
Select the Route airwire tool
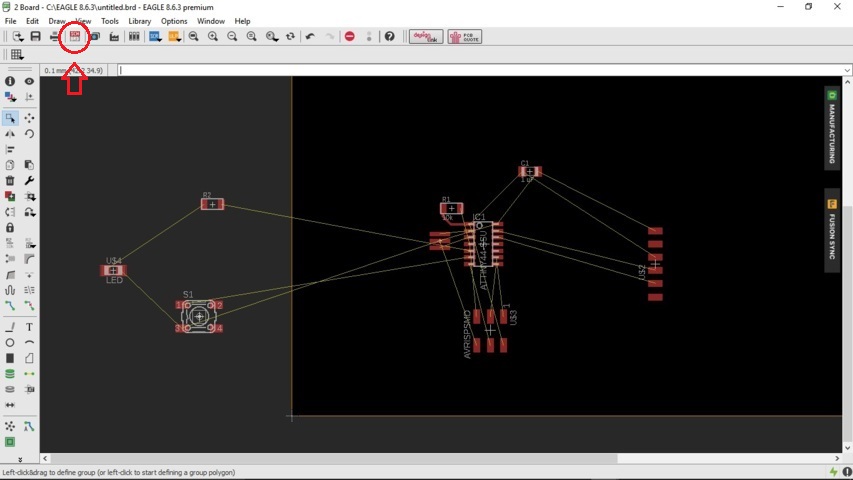[x=10, y=306]
